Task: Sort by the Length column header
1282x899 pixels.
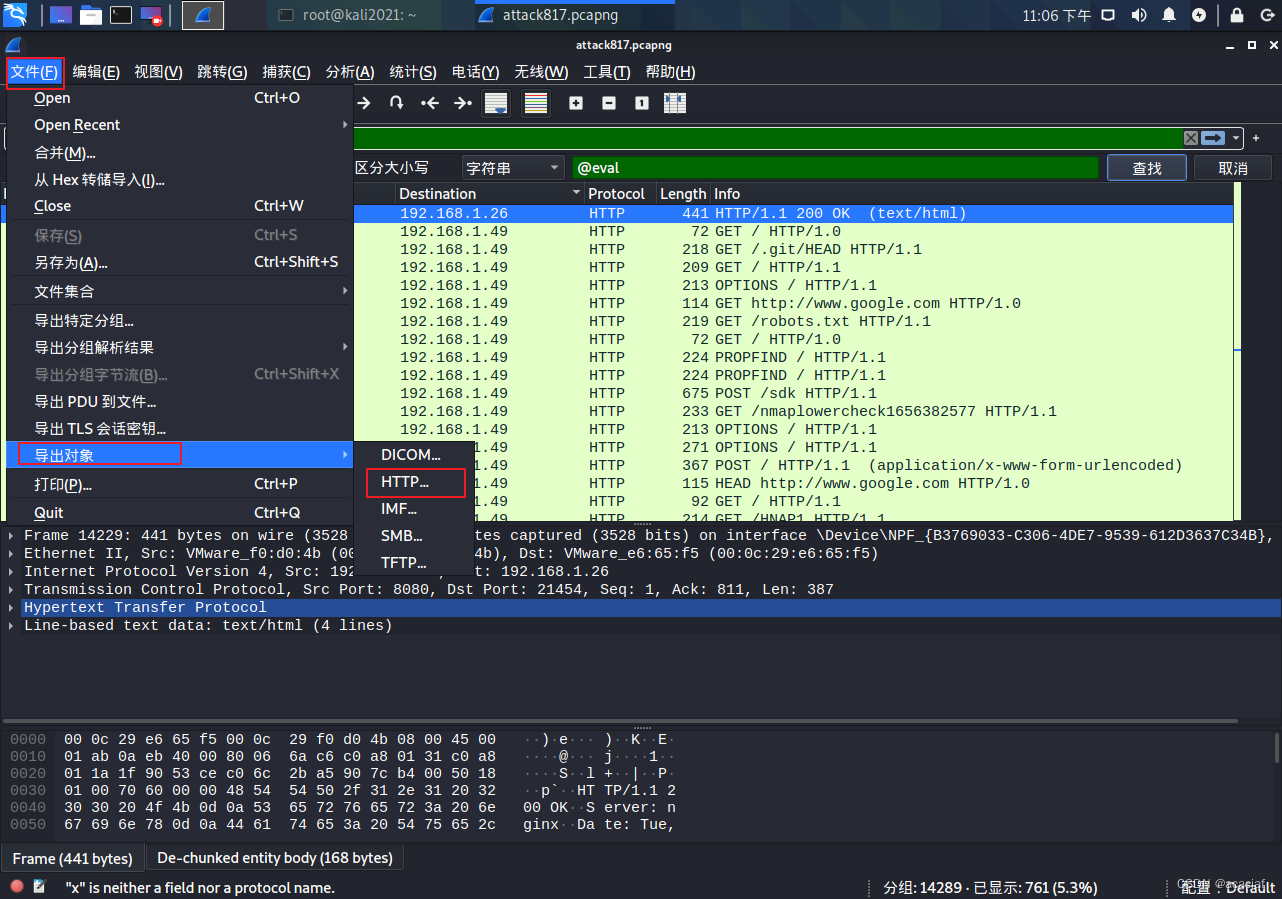Action: 683,194
